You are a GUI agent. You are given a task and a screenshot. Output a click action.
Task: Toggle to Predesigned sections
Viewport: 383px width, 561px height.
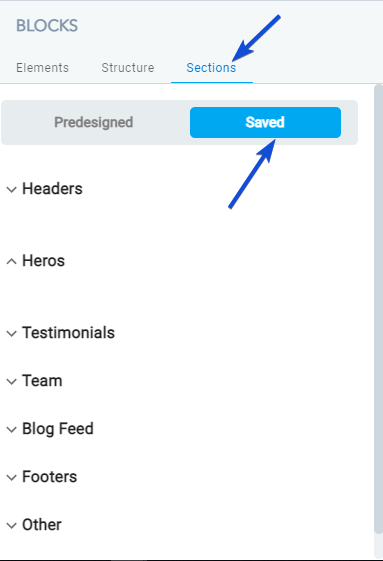tap(94, 122)
